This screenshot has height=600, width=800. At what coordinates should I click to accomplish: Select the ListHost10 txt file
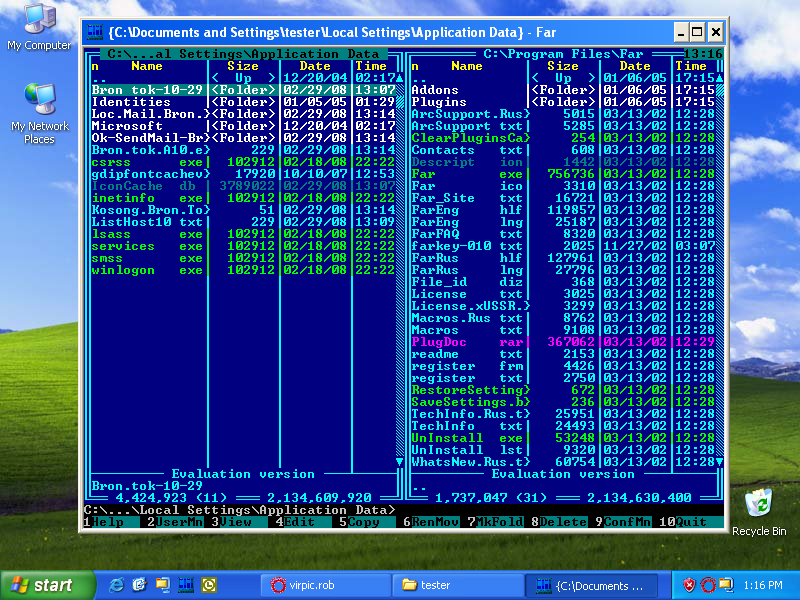point(243,222)
